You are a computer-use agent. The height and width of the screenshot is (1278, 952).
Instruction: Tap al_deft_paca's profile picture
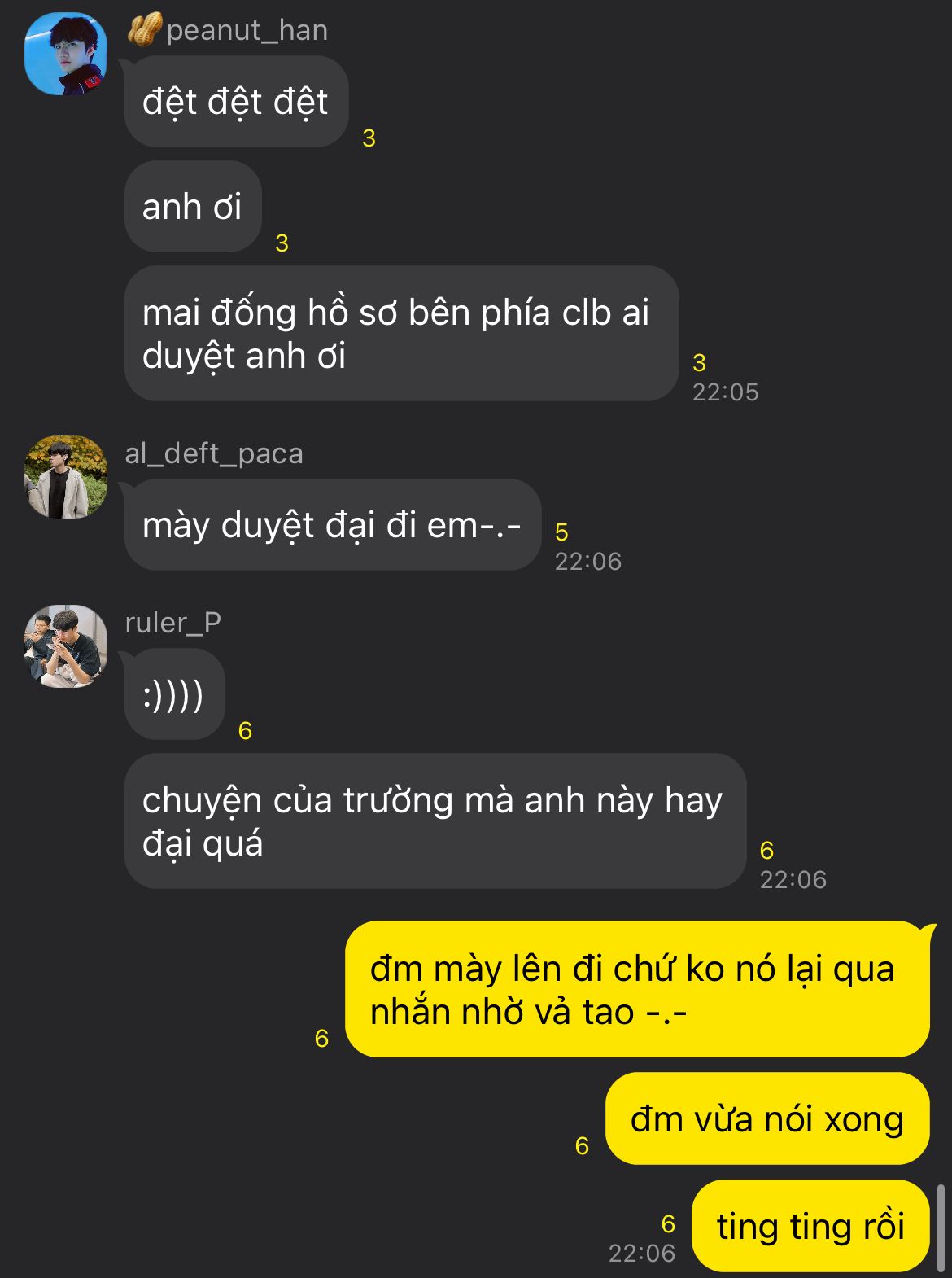click(66, 477)
